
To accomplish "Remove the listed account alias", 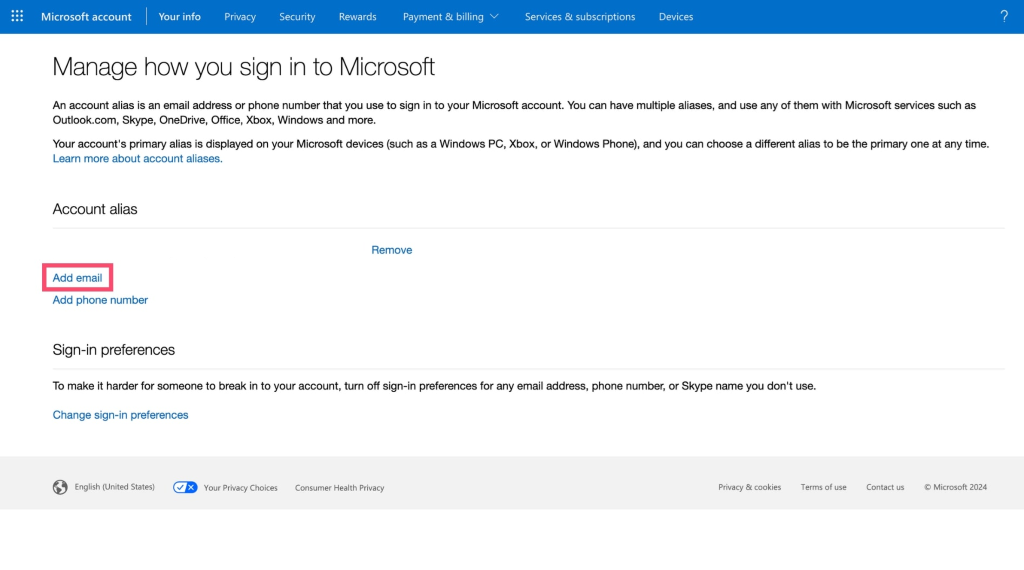I will coord(392,250).
